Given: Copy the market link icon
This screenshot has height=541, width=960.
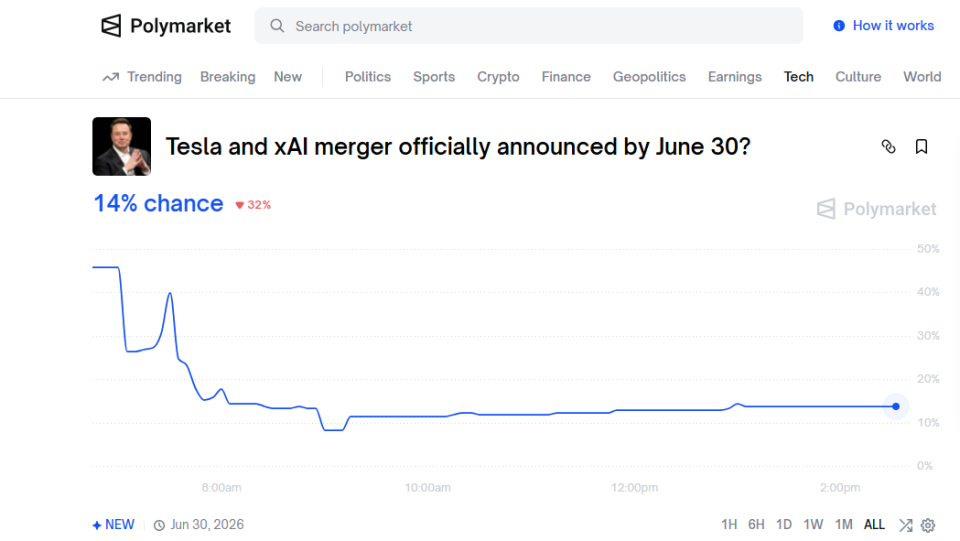Looking at the screenshot, I should pos(888,147).
